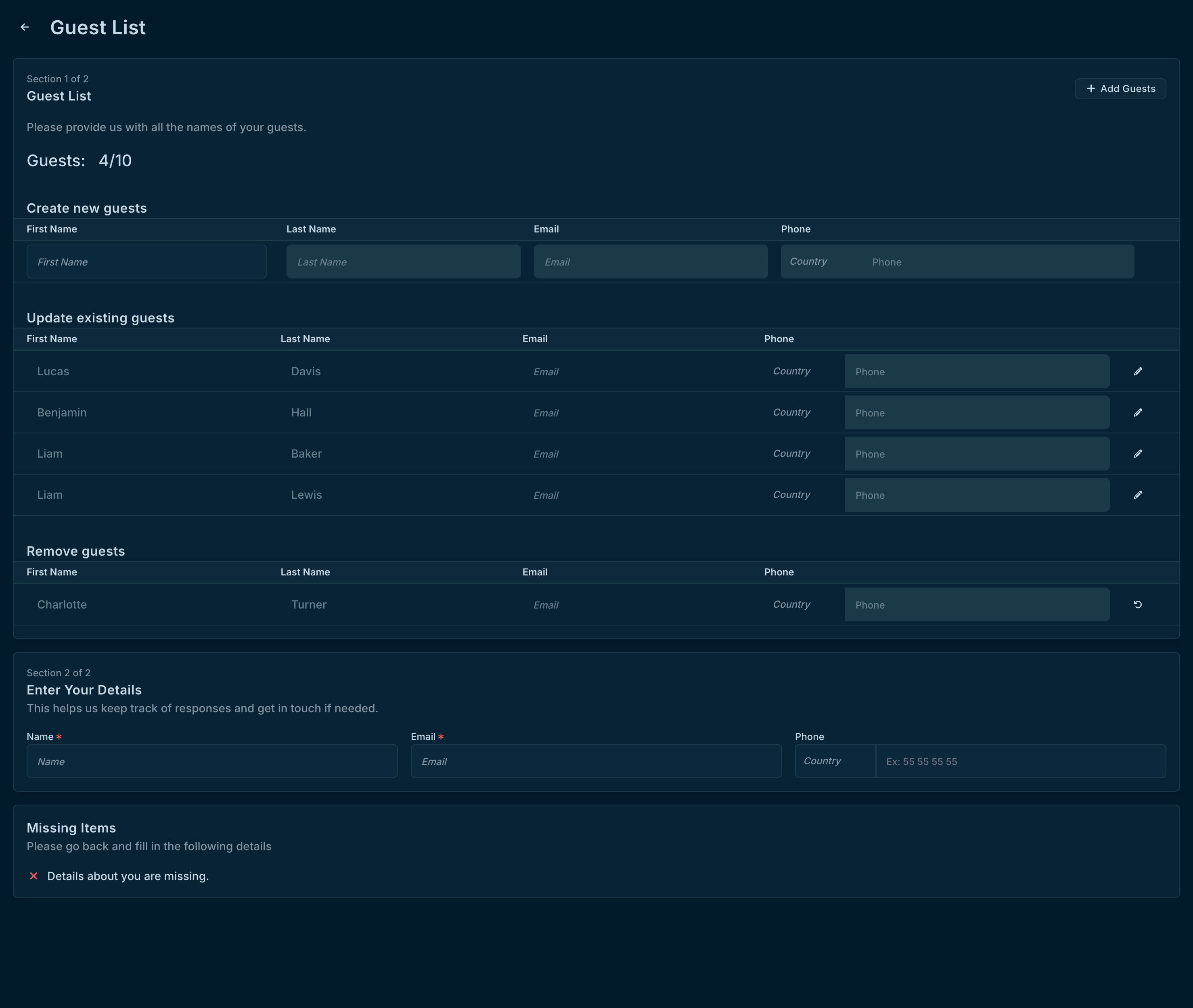Screen dimensions: 1193x1008
Task: Click the restore icon for Charlotte Turner
Action: click(x=1138, y=604)
